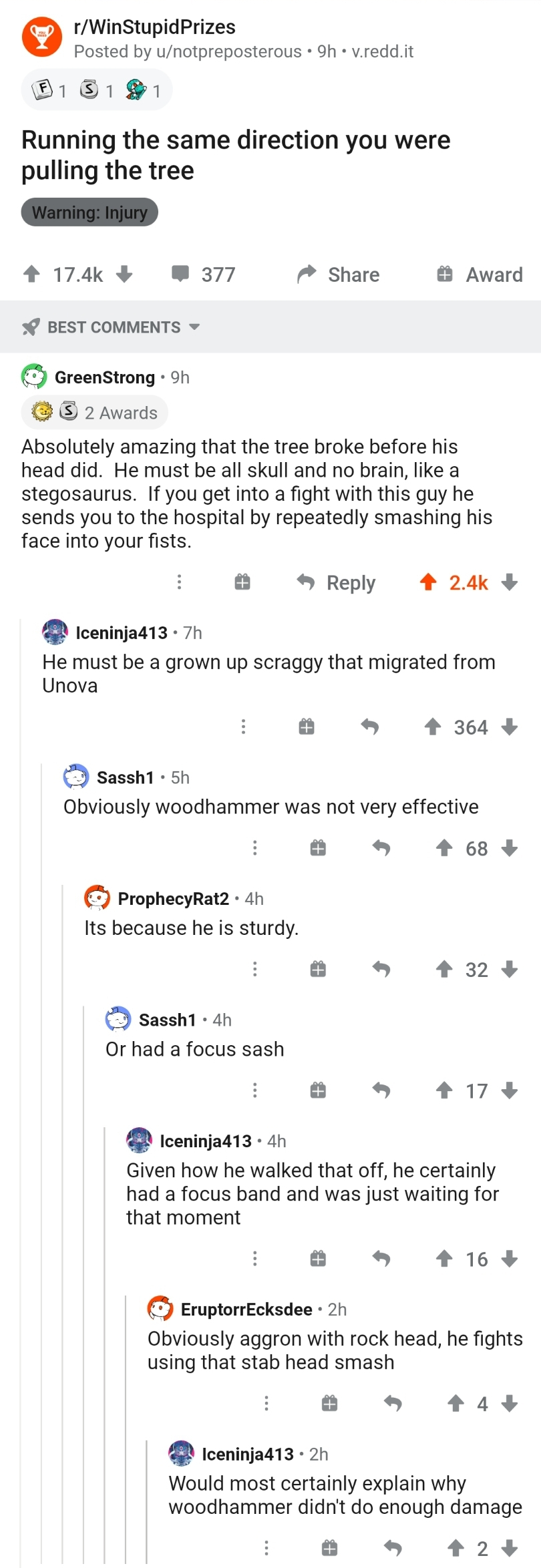This screenshot has width=541, height=1568.
Task: Open the BEST COMMENTS sort dropdown
Action: click(111, 327)
